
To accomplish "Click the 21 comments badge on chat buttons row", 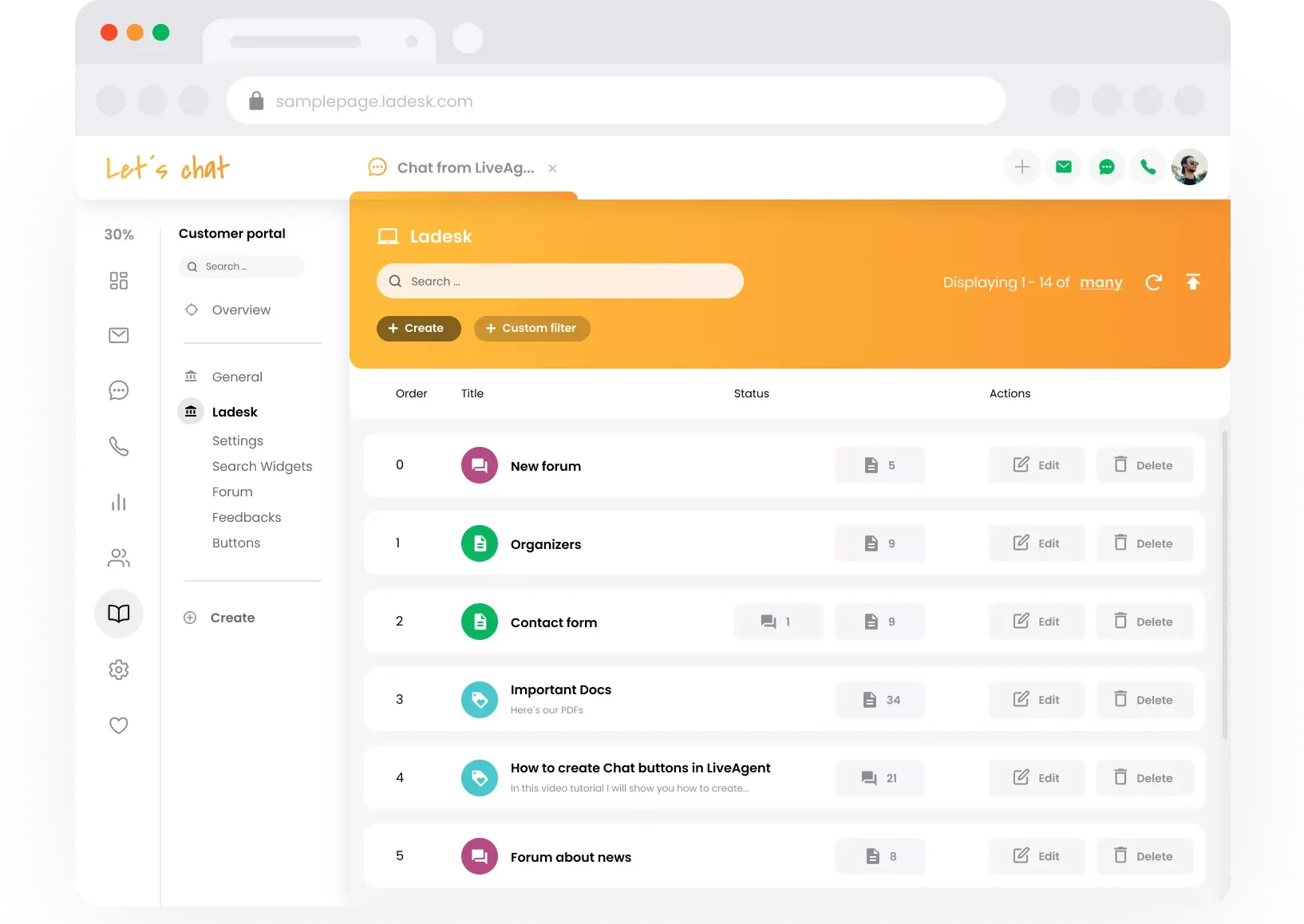I will (880, 778).
